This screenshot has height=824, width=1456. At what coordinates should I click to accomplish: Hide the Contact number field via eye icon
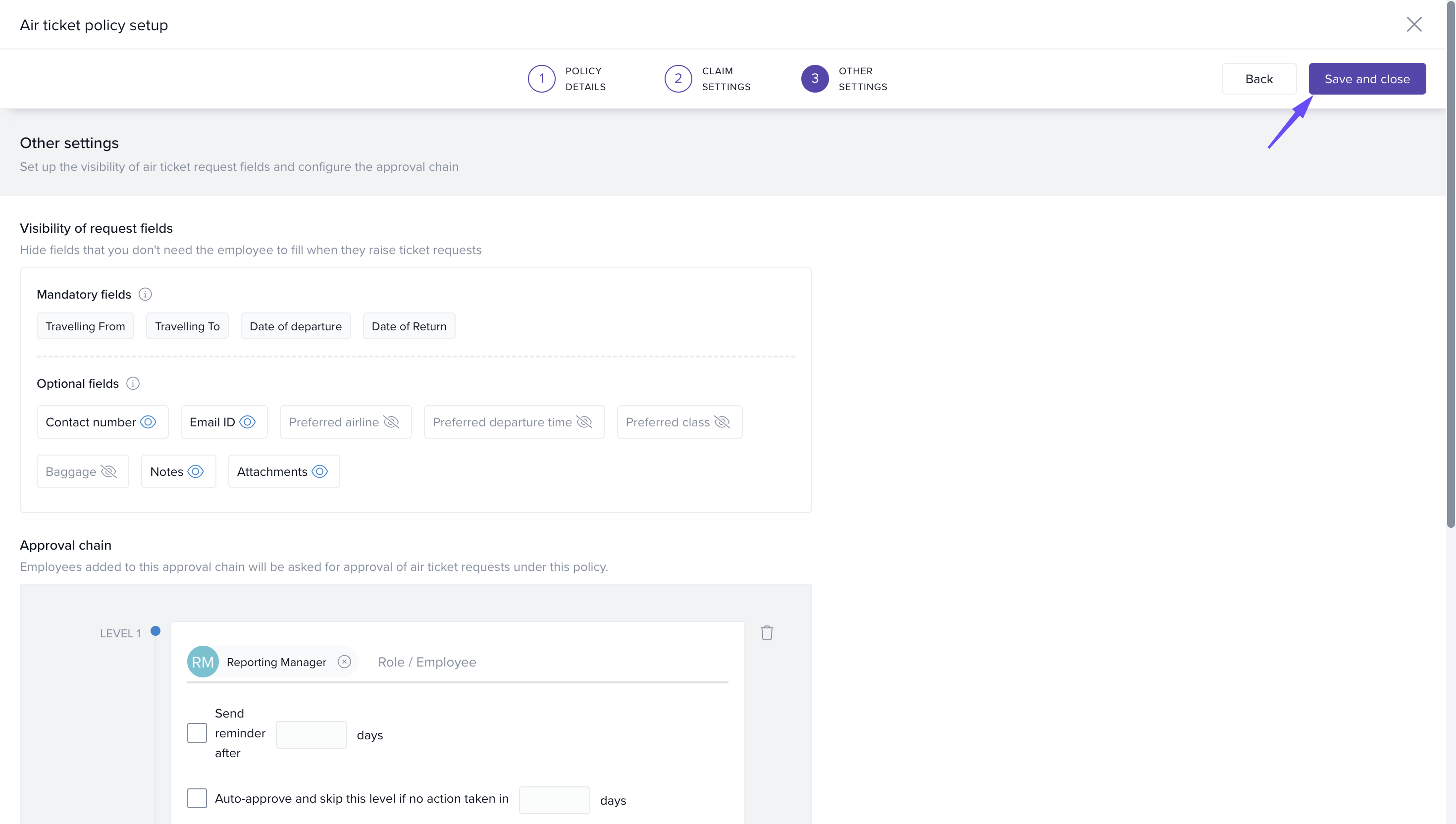tap(148, 422)
